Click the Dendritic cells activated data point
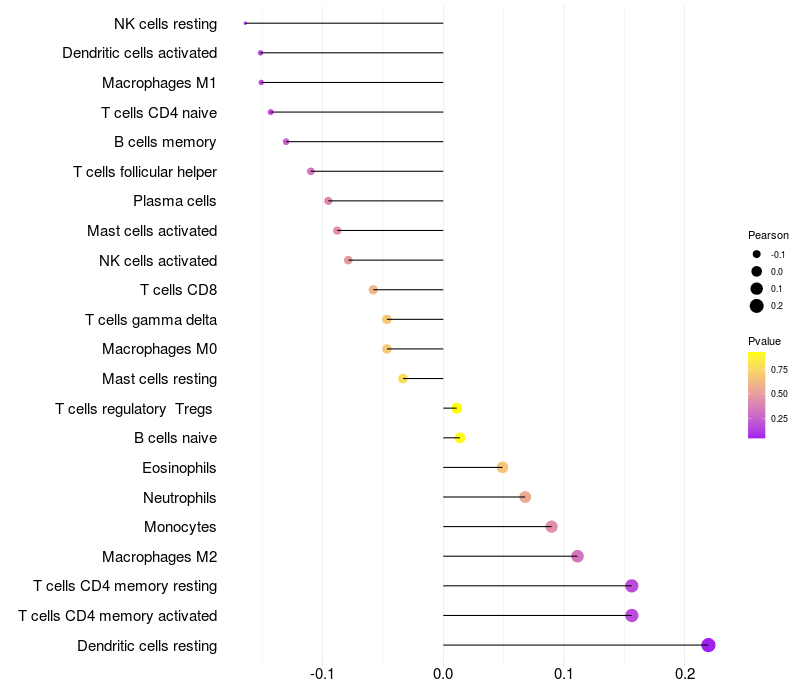The height and width of the screenshot is (700, 800). pyautogui.click(x=261, y=53)
